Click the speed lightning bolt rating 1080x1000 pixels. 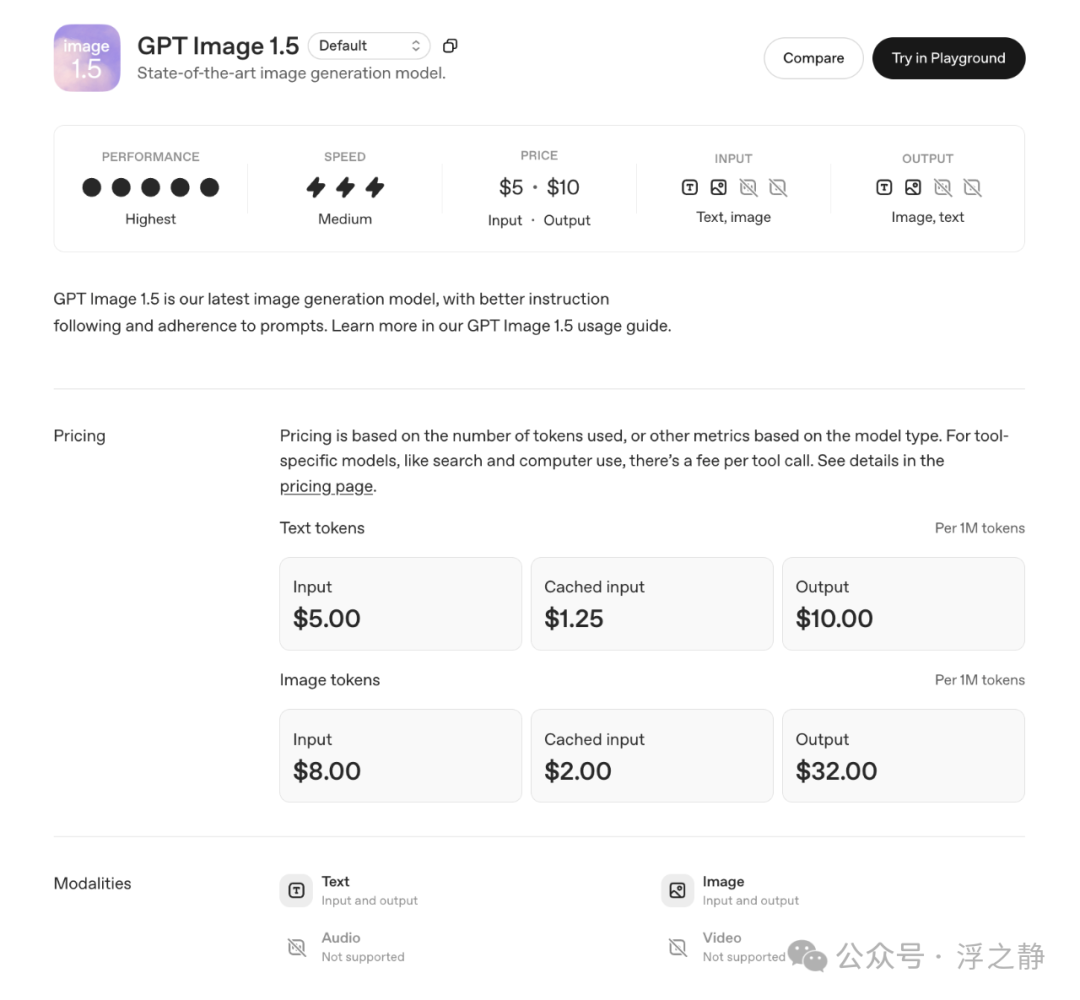(345, 187)
